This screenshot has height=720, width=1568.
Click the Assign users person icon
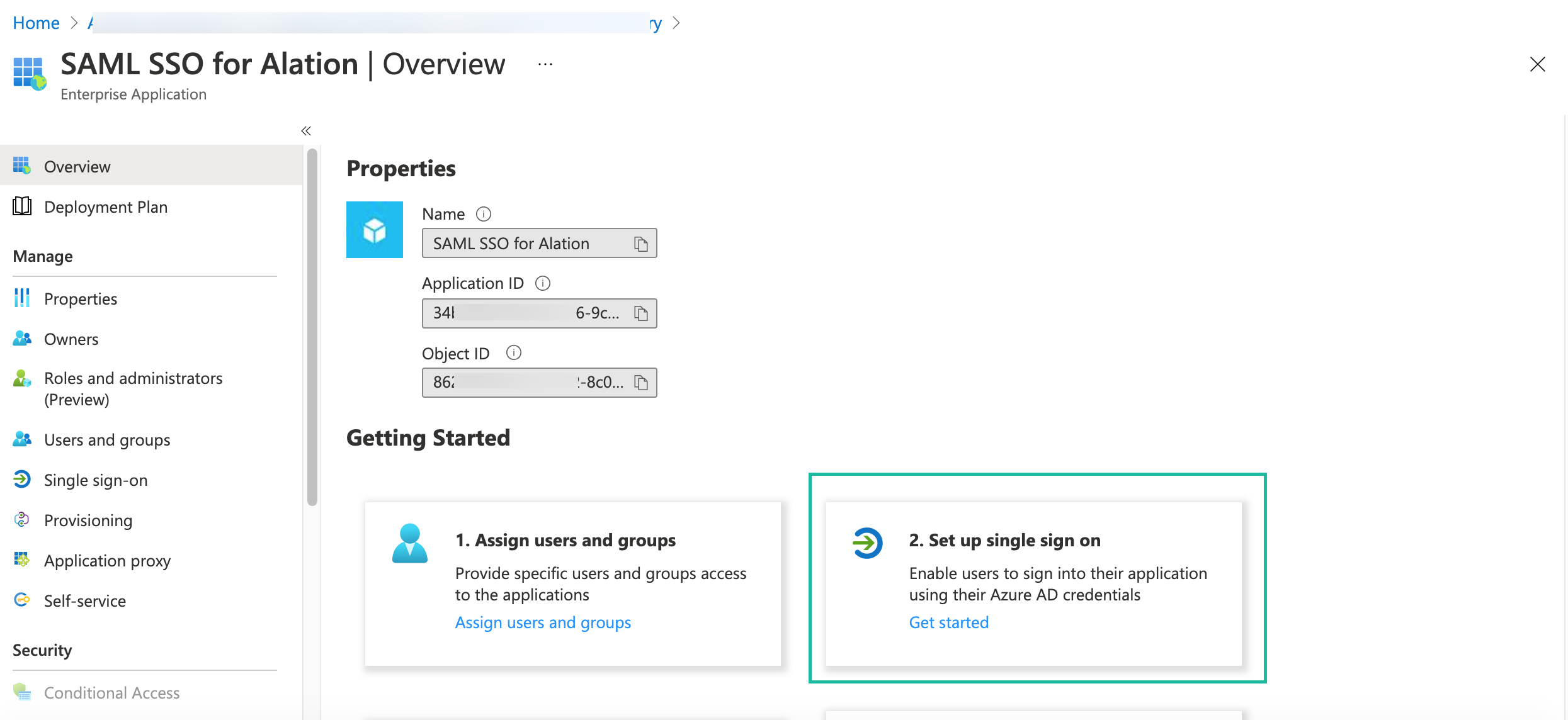tap(410, 543)
